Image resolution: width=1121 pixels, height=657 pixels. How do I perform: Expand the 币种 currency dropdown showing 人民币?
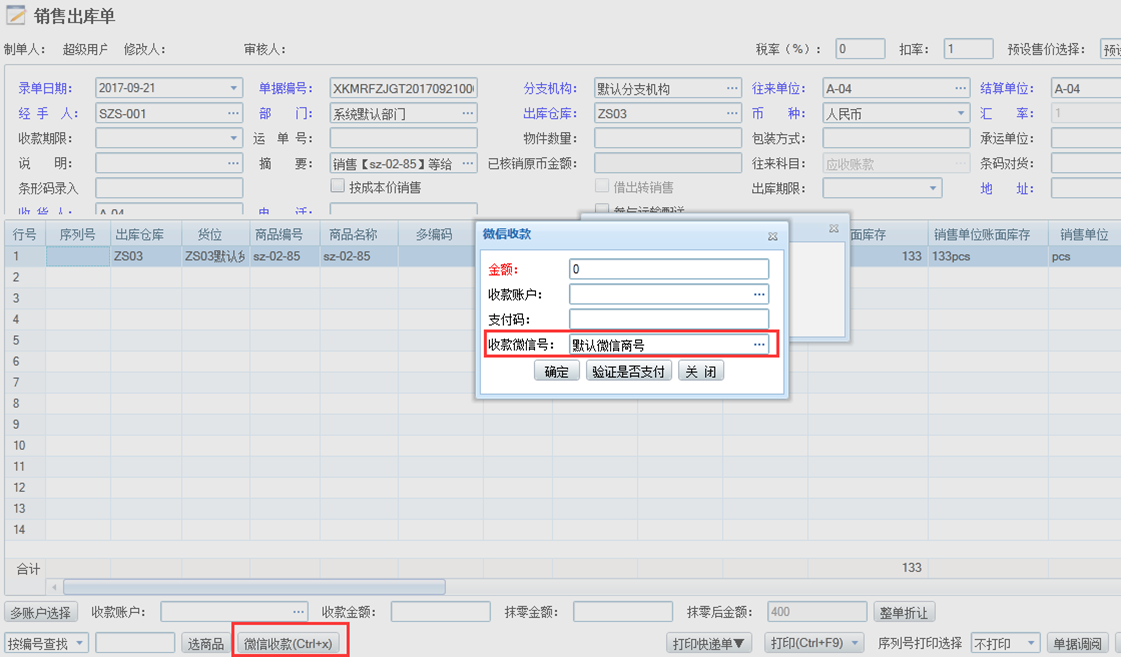click(962, 113)
